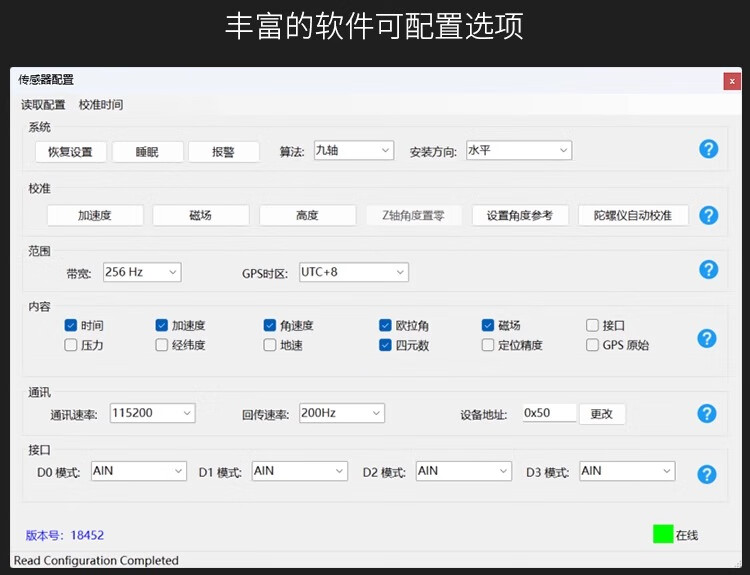Enable the 压力 checkbox
This screenshot has height=575, width=750.
click(x=71, y=345)
